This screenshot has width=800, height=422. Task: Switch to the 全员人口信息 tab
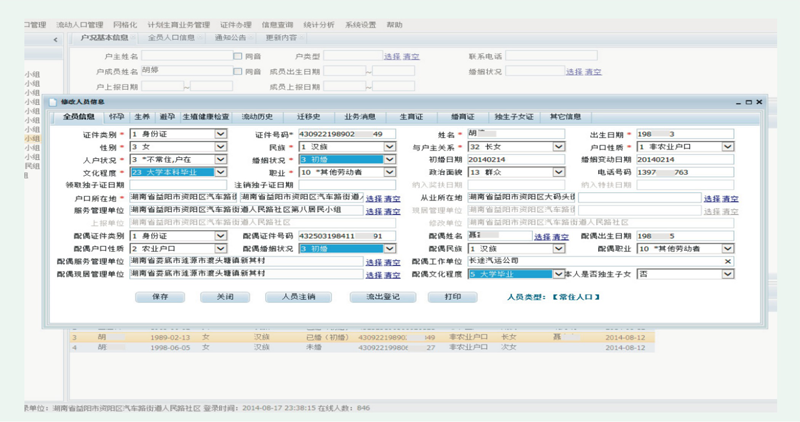tap(171, 38)
